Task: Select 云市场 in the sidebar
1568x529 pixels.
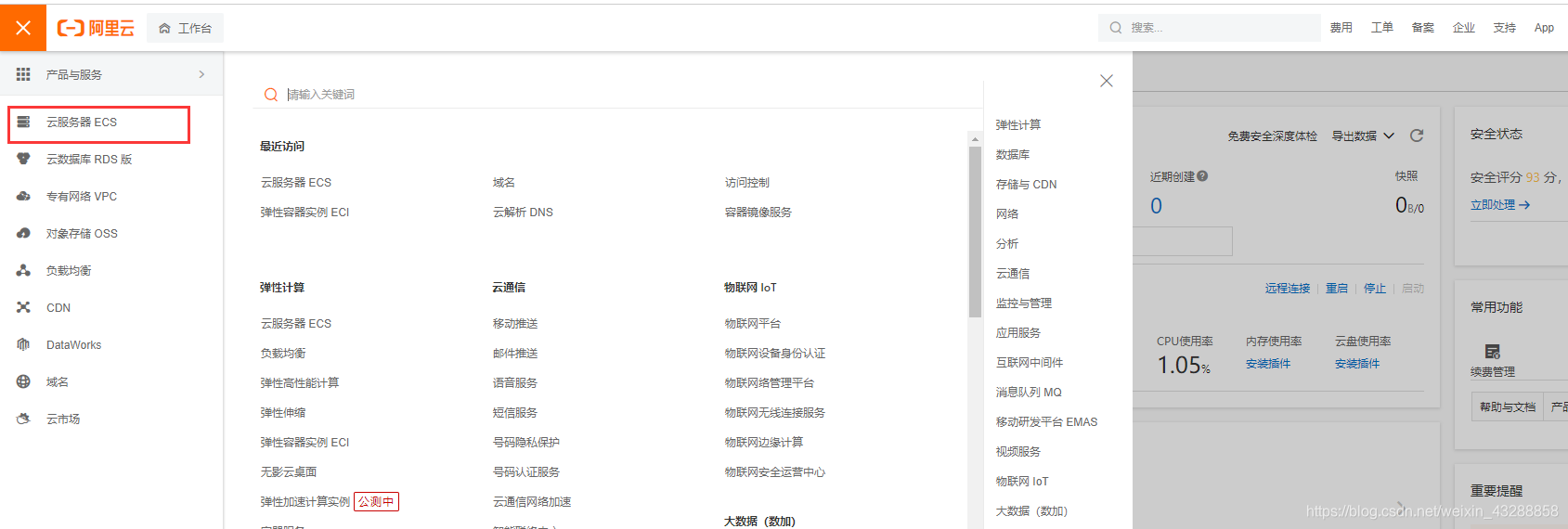Action: tap(63, 419)
